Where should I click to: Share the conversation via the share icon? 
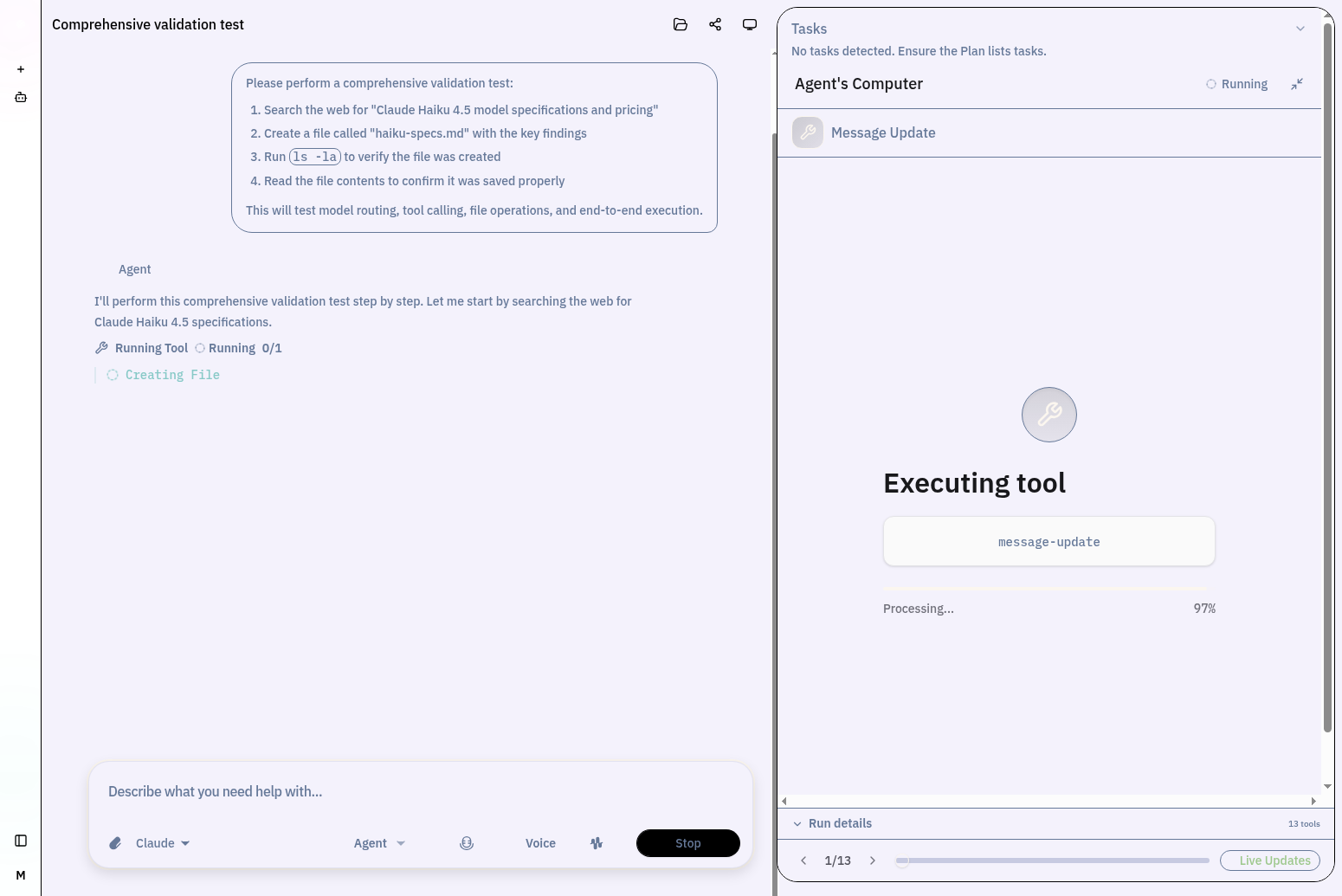click(x=715, y=24)
